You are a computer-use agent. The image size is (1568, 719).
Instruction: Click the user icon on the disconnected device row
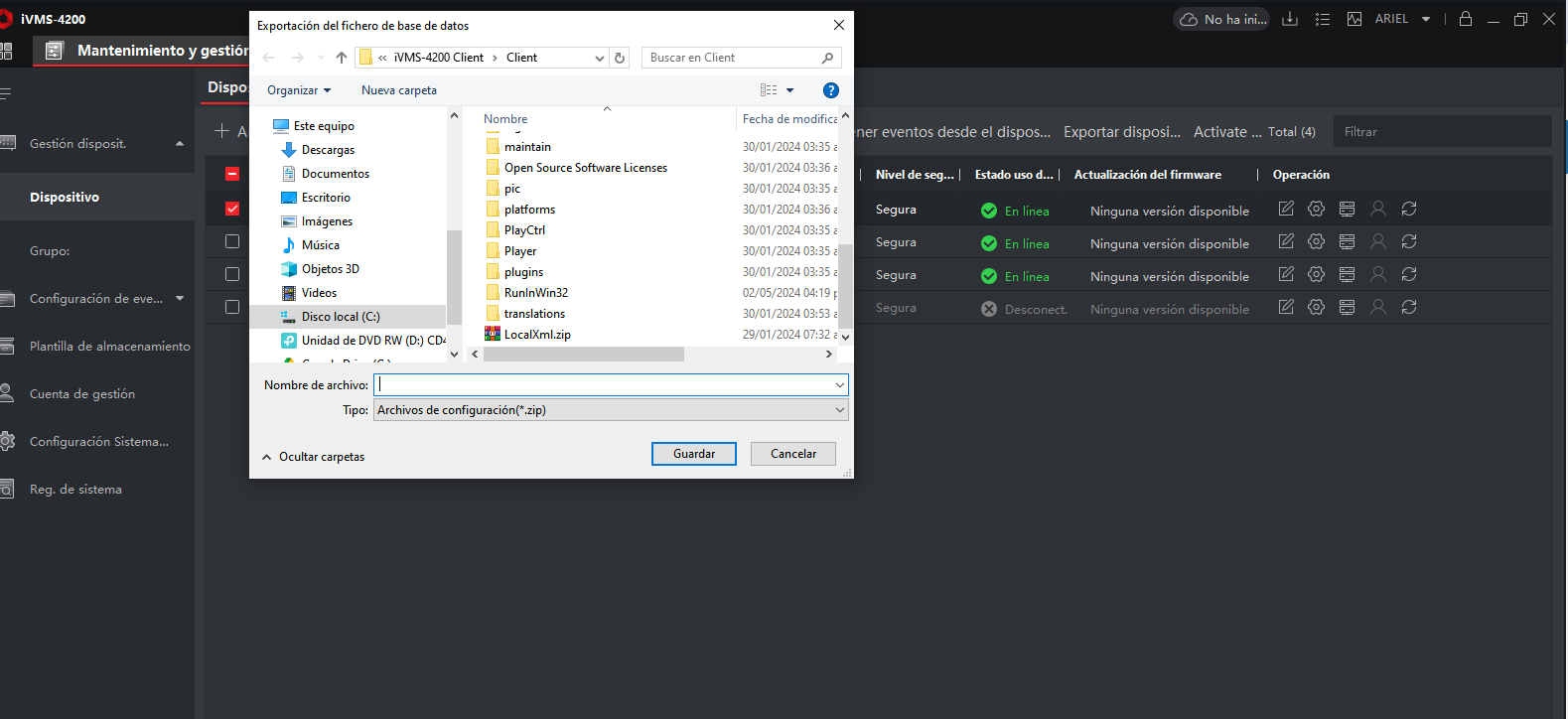click(1377, 307)
